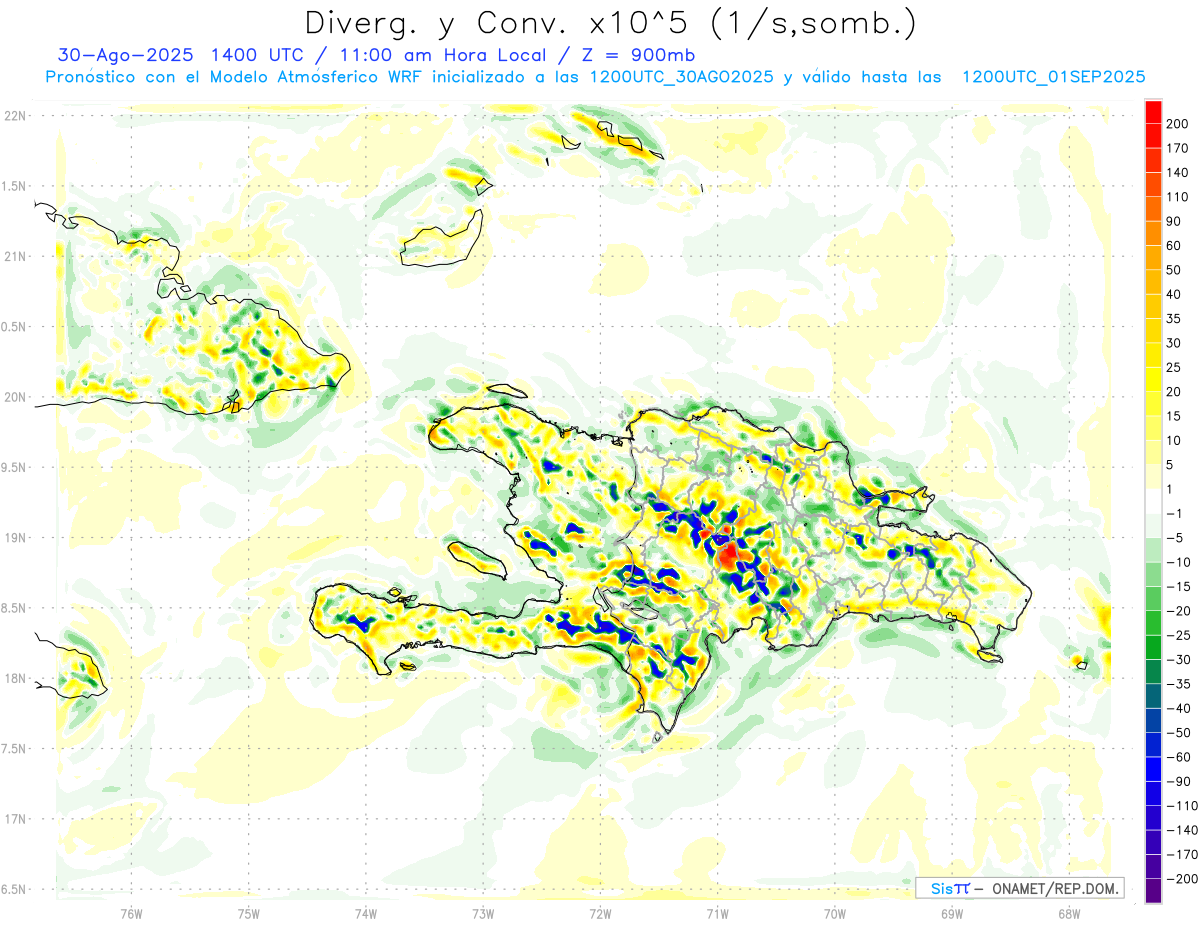The height and width of the screenshot is (927, 1200).
Task: Click the positive 110 legend value
Action: [1178, 197]
